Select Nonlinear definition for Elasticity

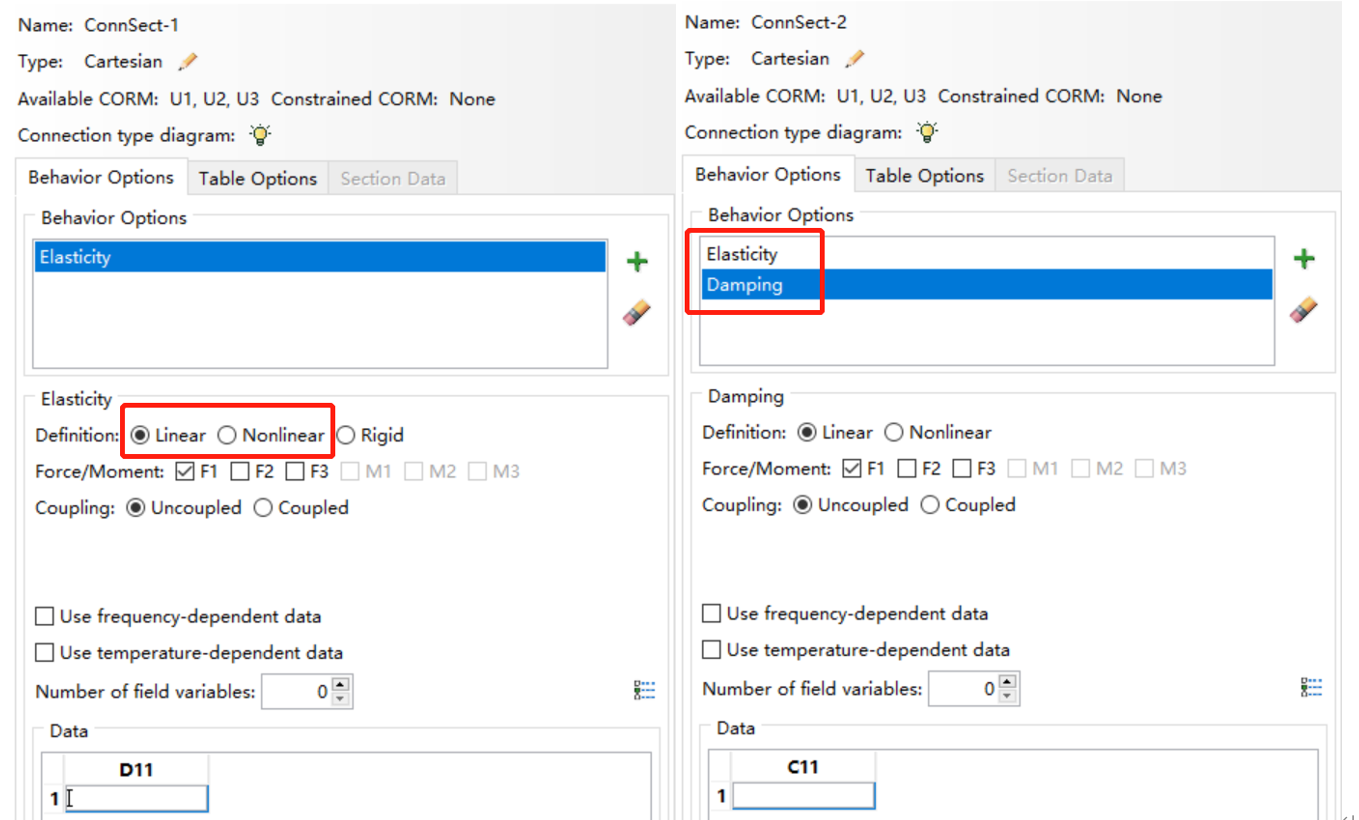pyautogui.click(x=228, y=435)
